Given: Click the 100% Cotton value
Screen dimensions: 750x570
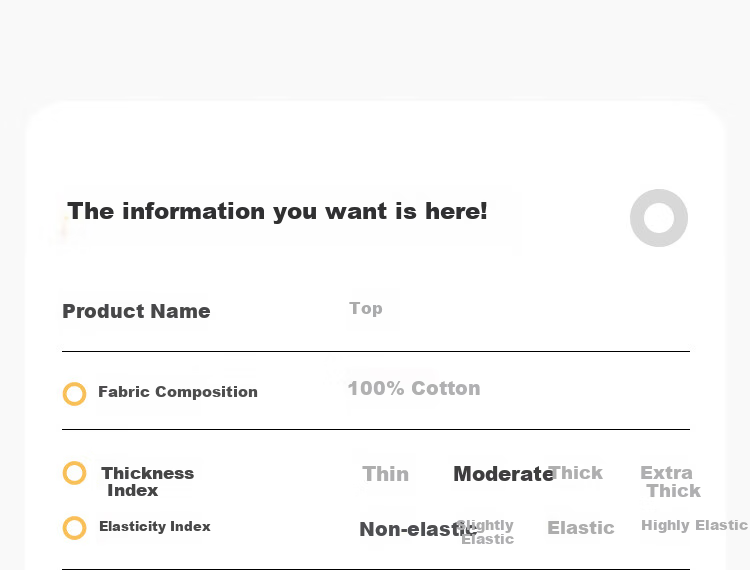Looking at the screenshot, I should (414, 388).
